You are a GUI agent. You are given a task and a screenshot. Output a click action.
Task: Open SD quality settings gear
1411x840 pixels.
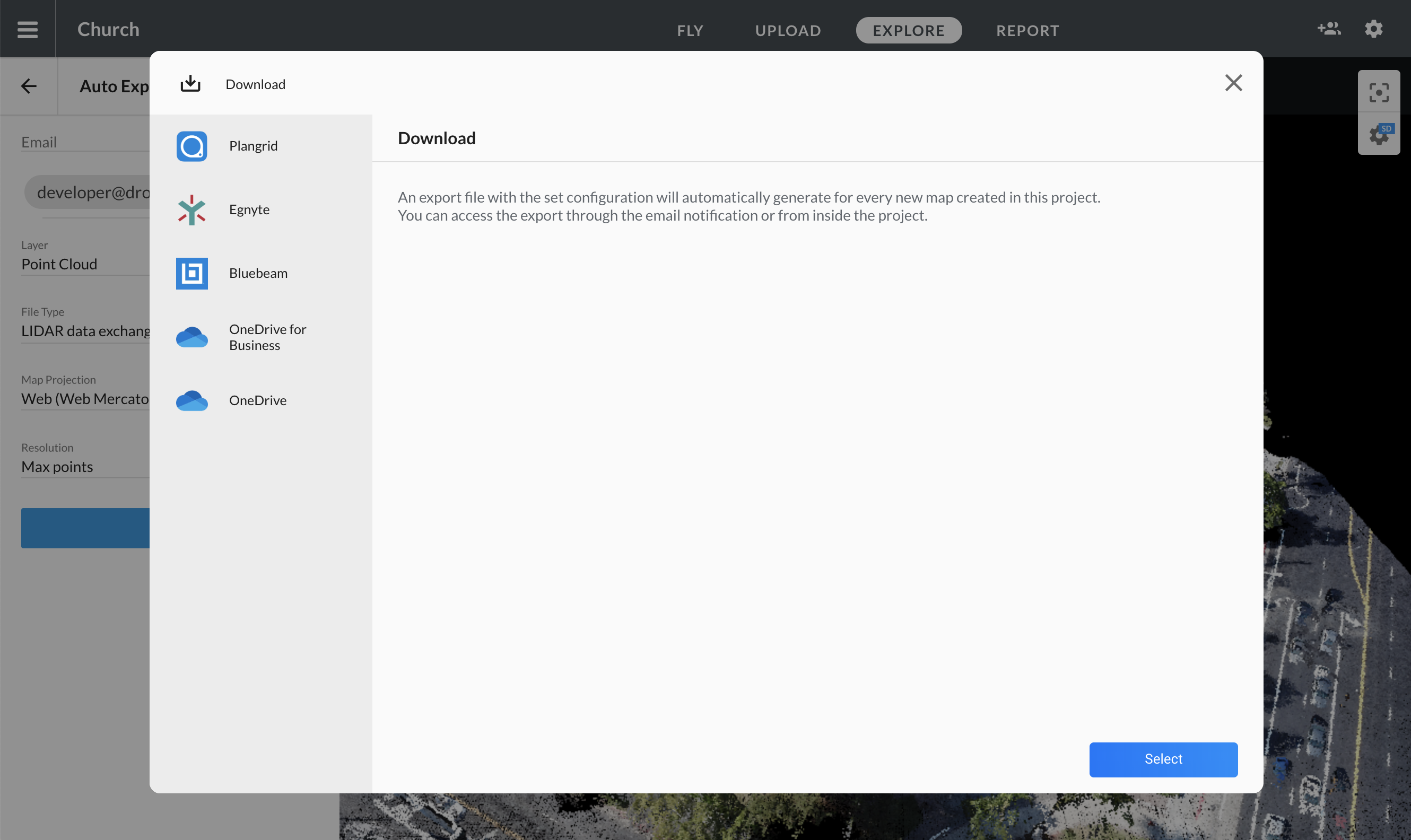click(x=1379, y=134)
